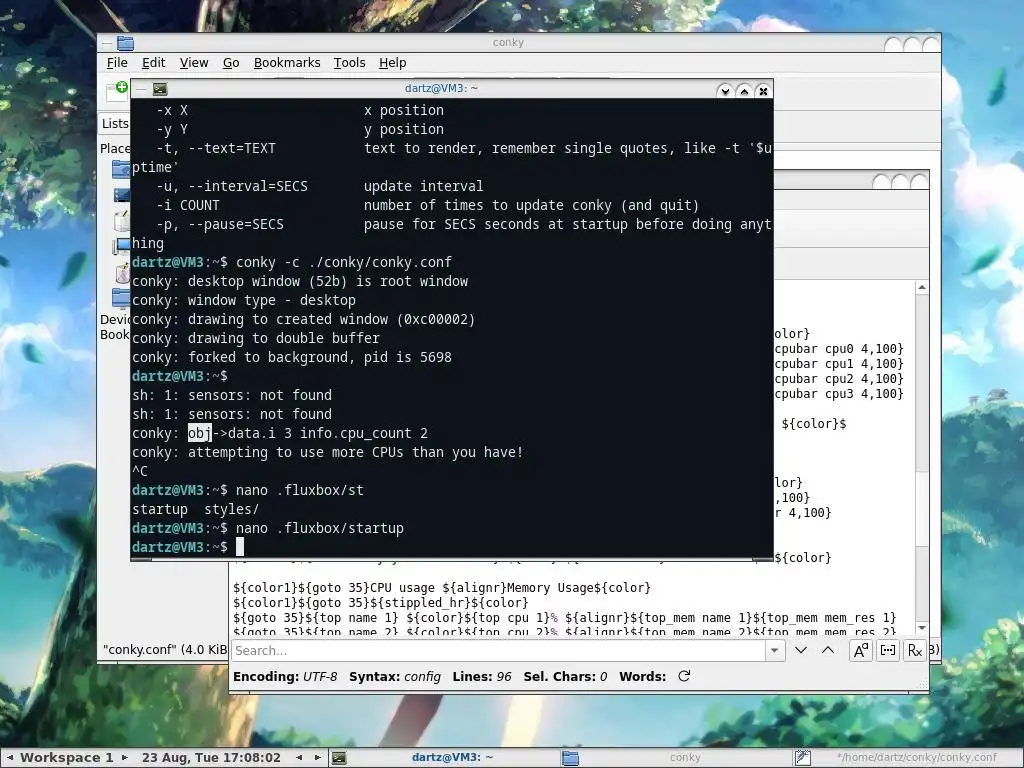The width and height of the screenshot is (1024, 768).
Task: Click the next window arrow in taskbar
Action: click(317, 758)
